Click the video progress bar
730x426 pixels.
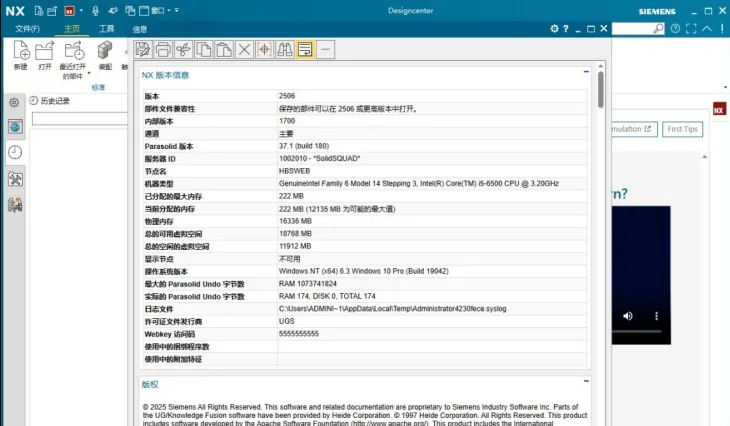[636, 331]
